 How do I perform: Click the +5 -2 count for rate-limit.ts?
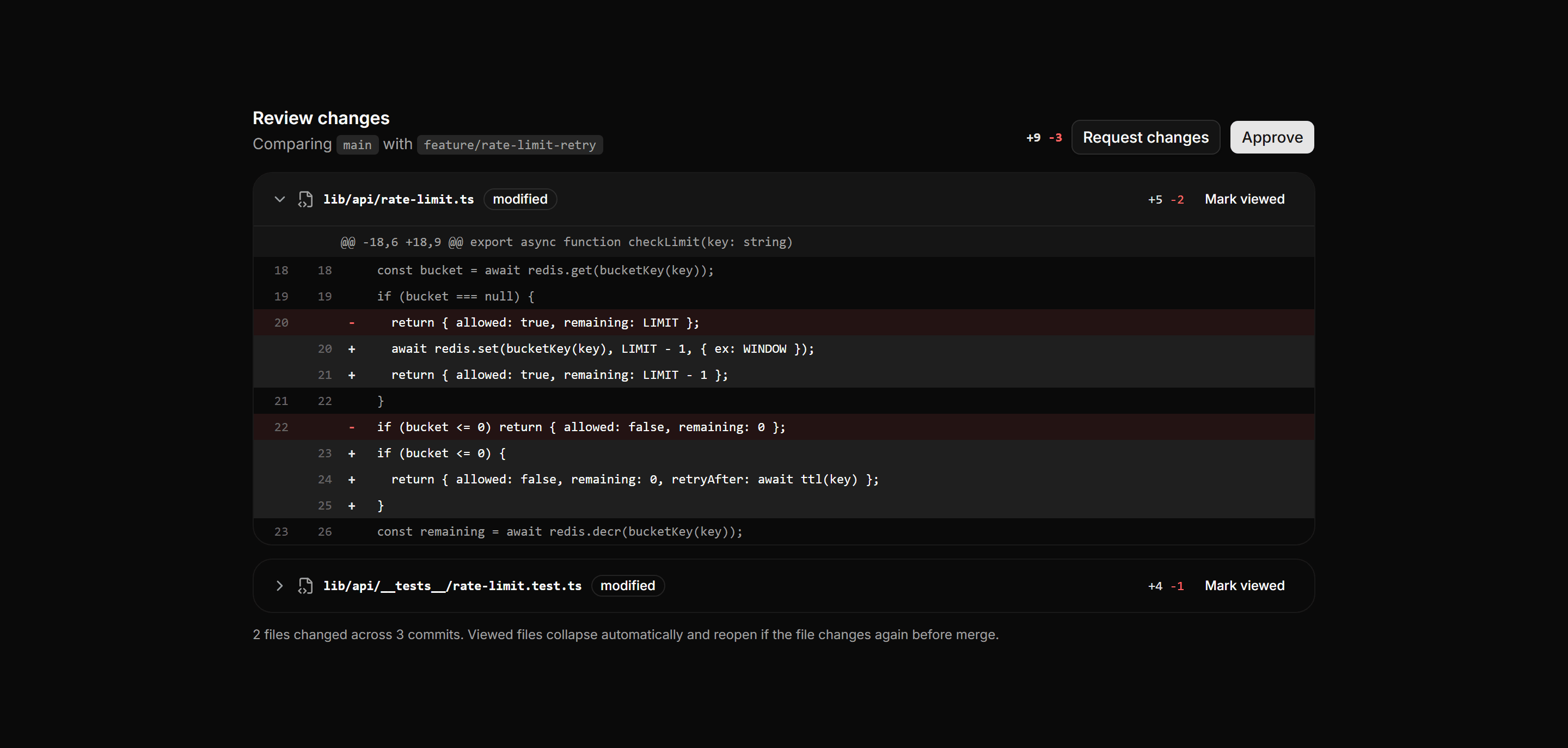tap(1166, 200)
